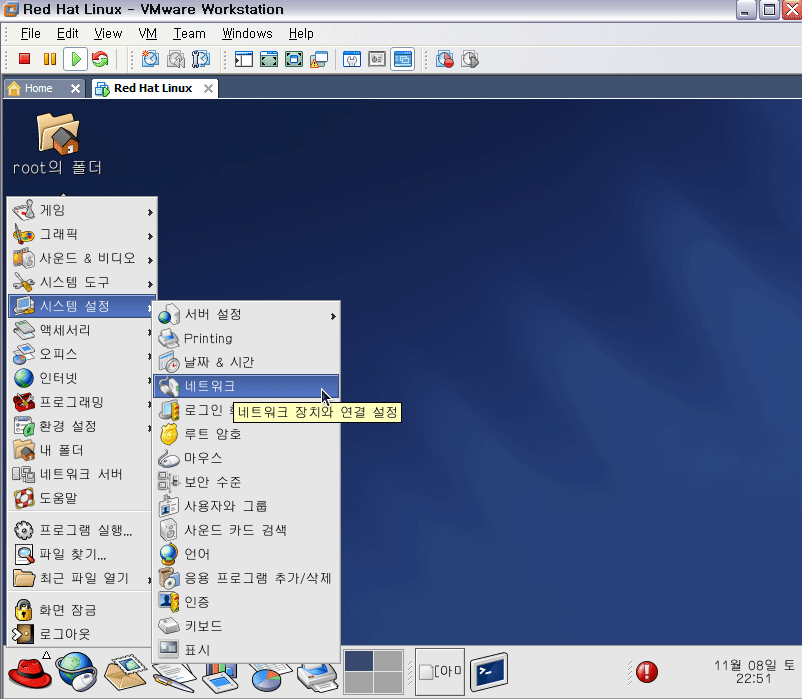Switch to the Home tab

(38, 88)
